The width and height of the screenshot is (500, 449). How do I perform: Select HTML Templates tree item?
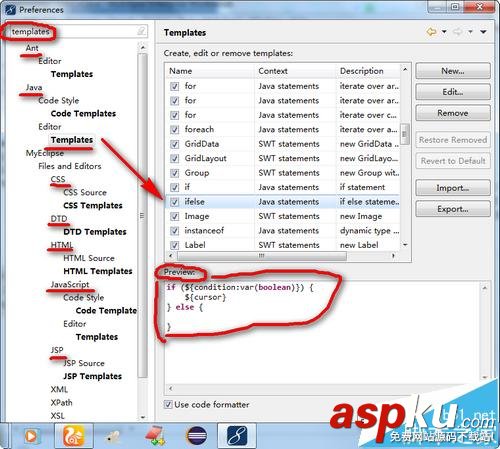pos(98,271)
